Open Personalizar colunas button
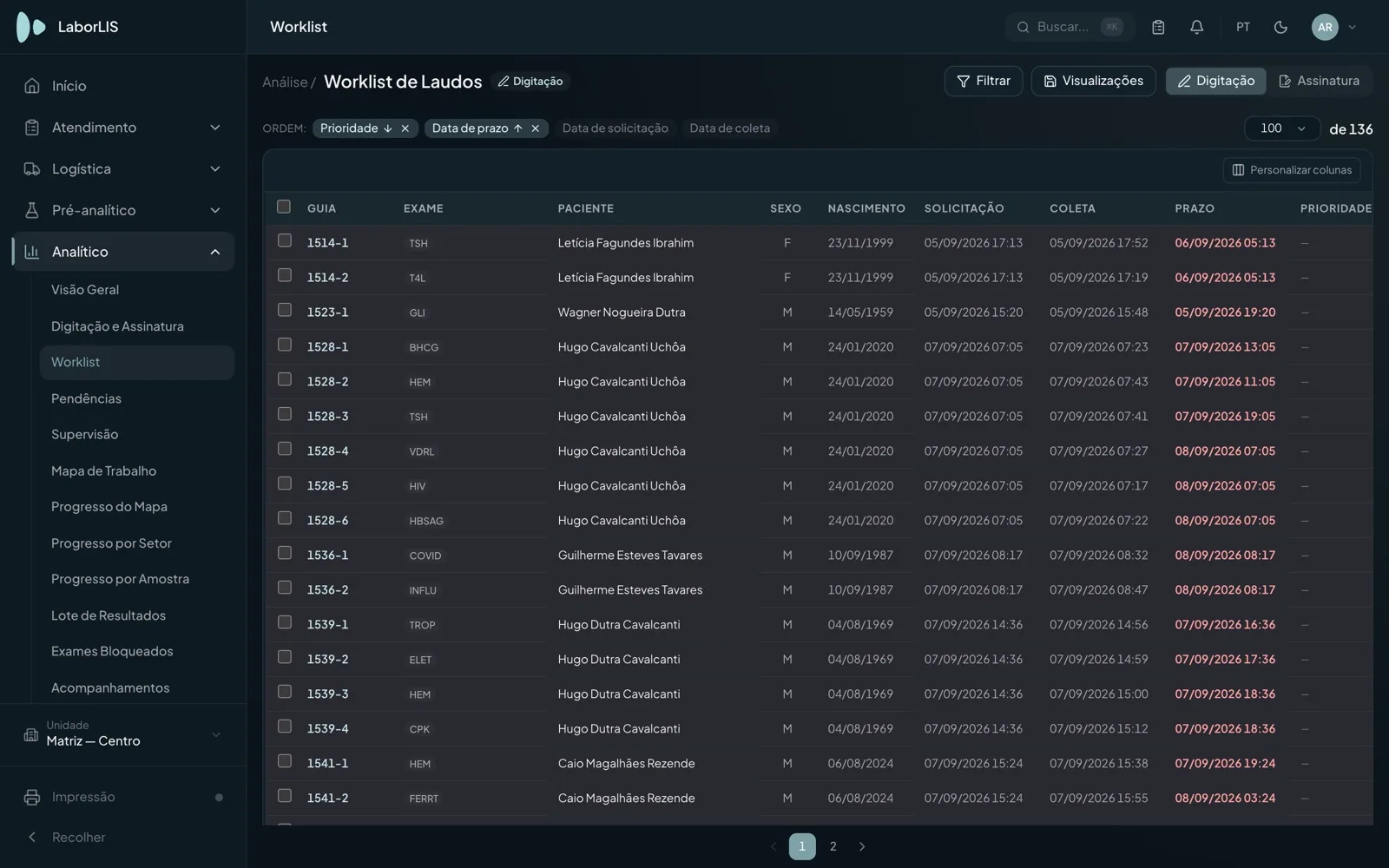Image resolution: width=1389 pixels, height=868 pixels. (x=1292, y=170)
